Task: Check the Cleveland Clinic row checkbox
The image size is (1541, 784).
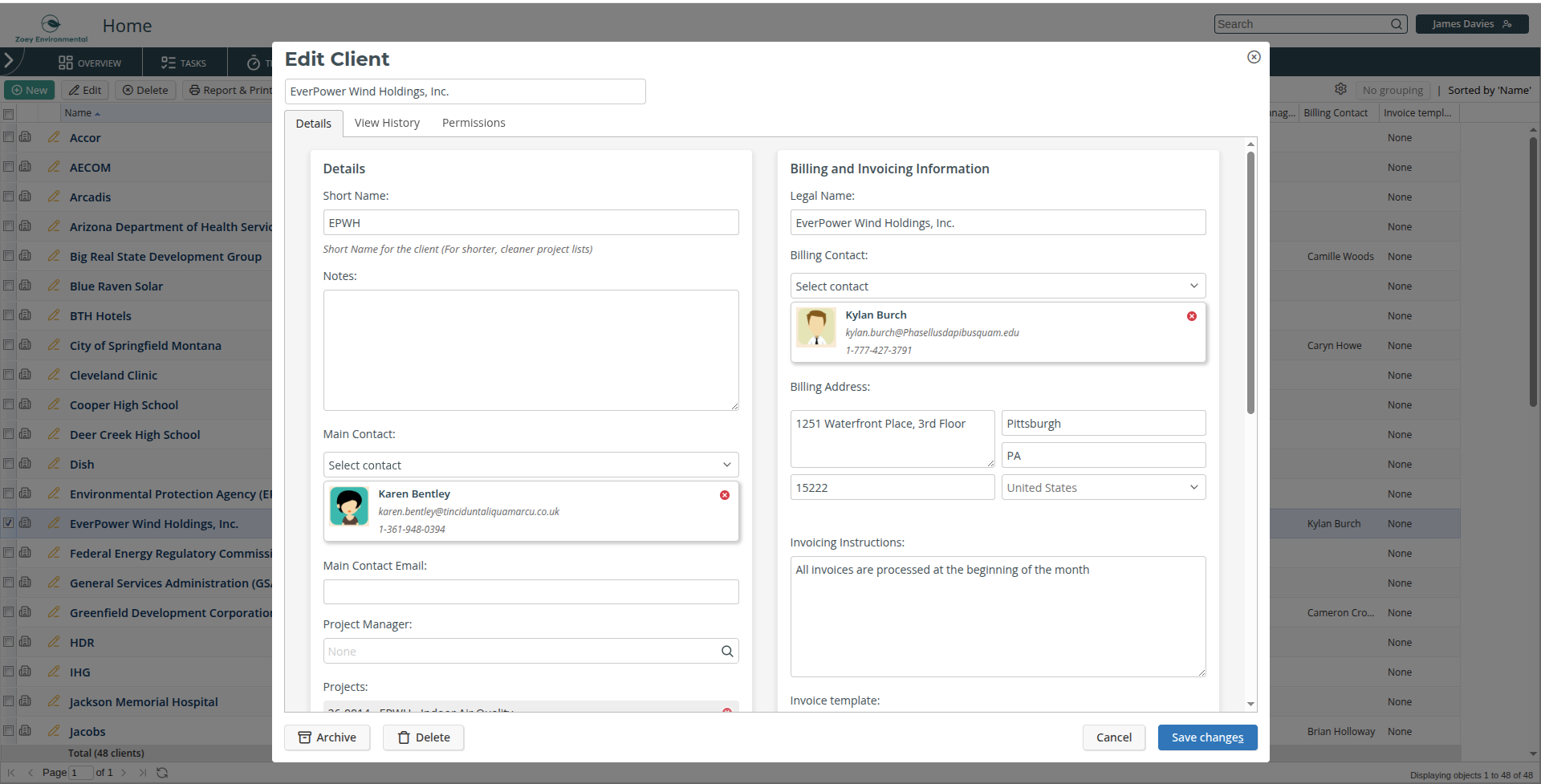Action: click(9, 375)
